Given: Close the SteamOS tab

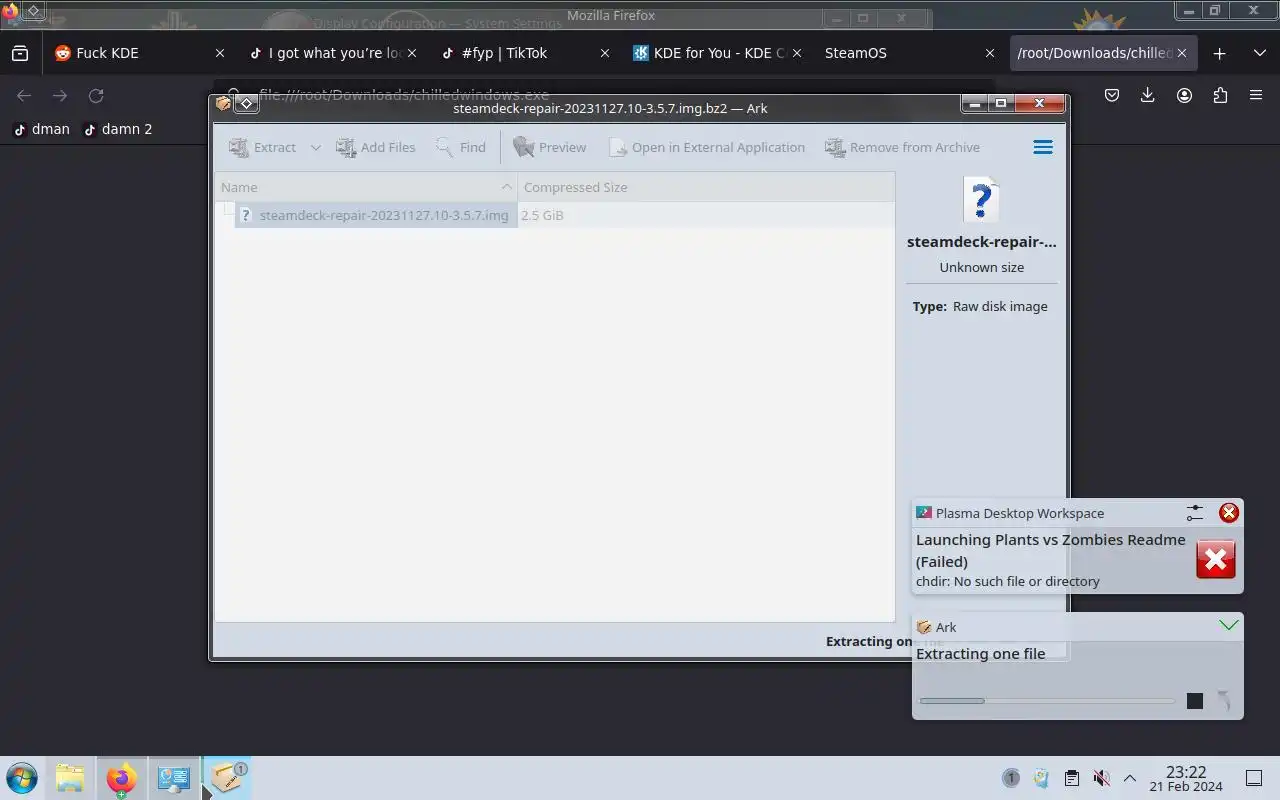Looking at the screenshot, I should point(989,53).
